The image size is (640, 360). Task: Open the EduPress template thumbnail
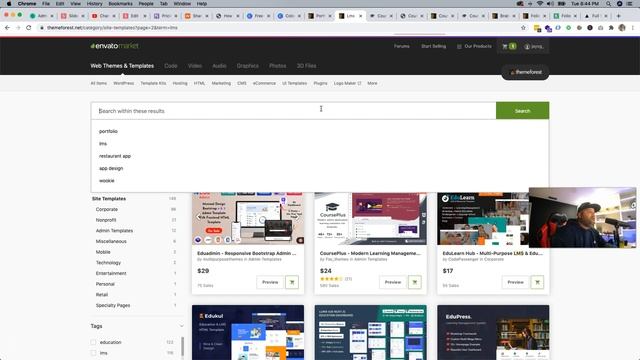tap(493, 332)
